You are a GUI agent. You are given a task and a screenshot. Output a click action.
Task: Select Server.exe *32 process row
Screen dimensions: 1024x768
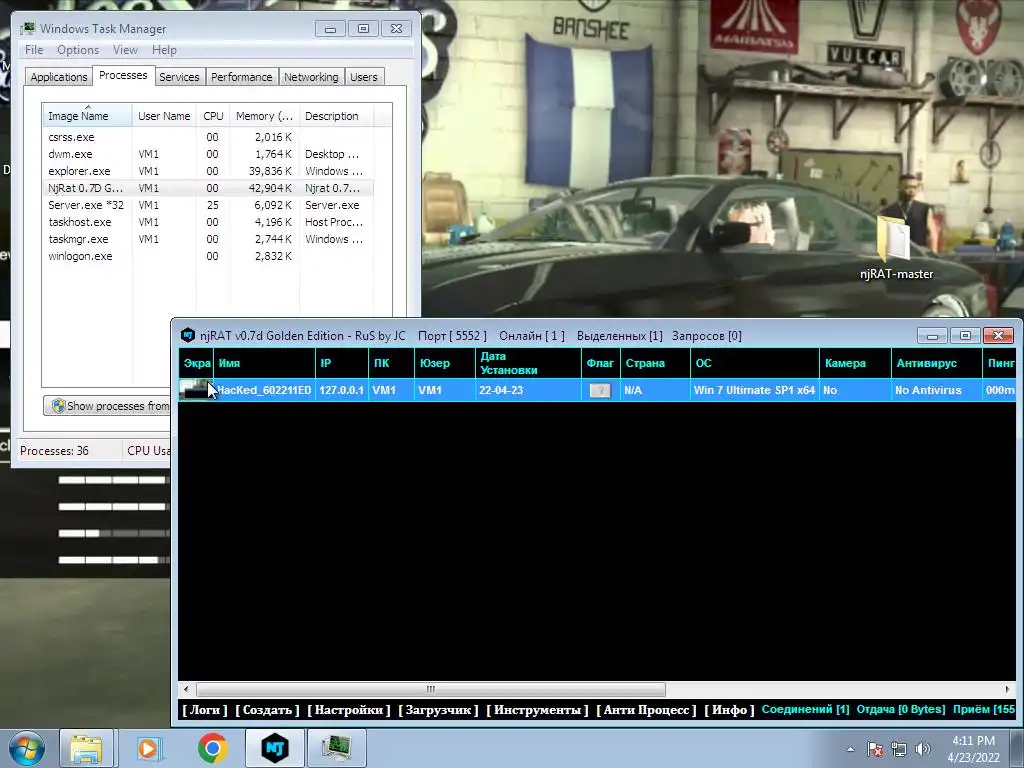pos(208,205)
